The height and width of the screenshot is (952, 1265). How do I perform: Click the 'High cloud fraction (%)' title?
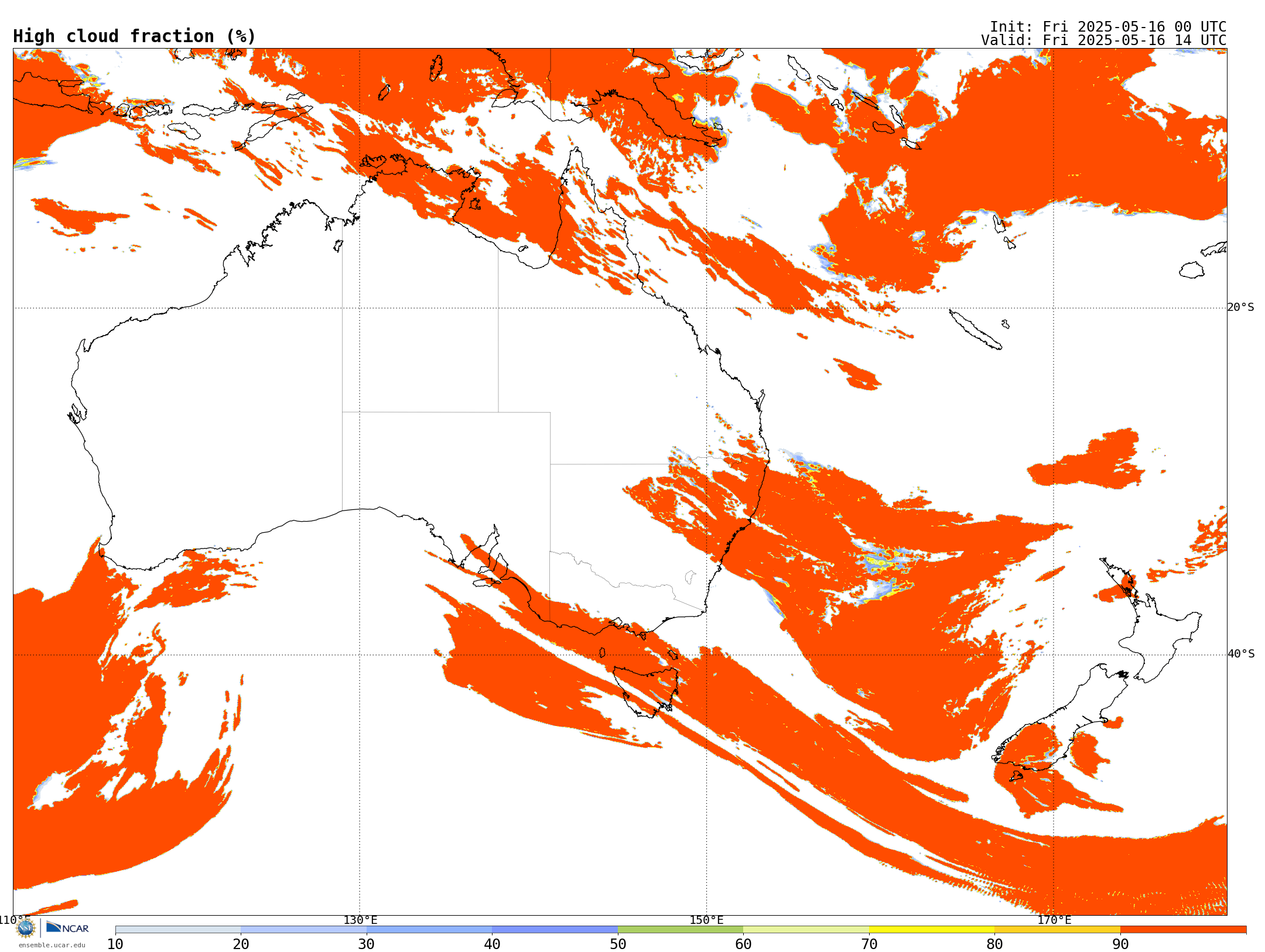pyautogui.click(x=135, y=36)
